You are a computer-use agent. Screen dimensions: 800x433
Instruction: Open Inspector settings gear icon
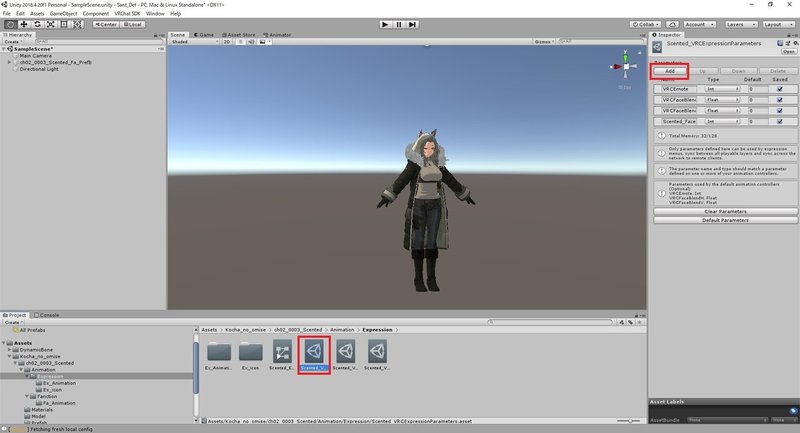pos(796,43)
